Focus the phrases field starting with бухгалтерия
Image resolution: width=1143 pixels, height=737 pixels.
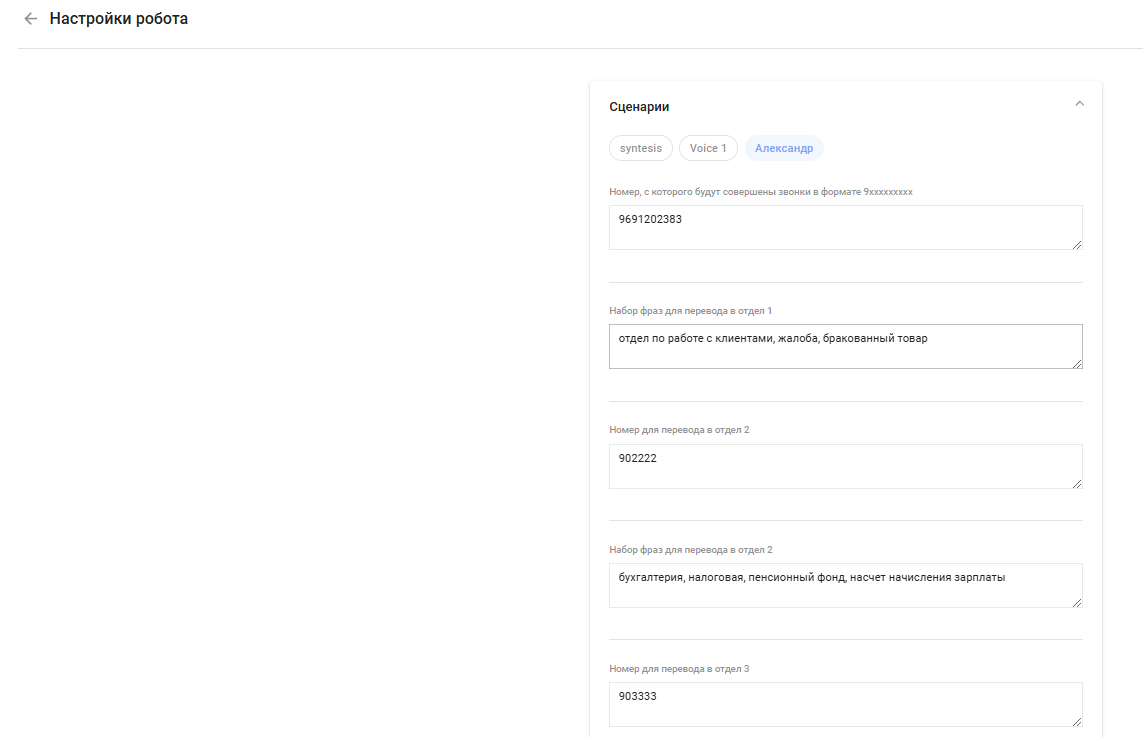point(845,585)
